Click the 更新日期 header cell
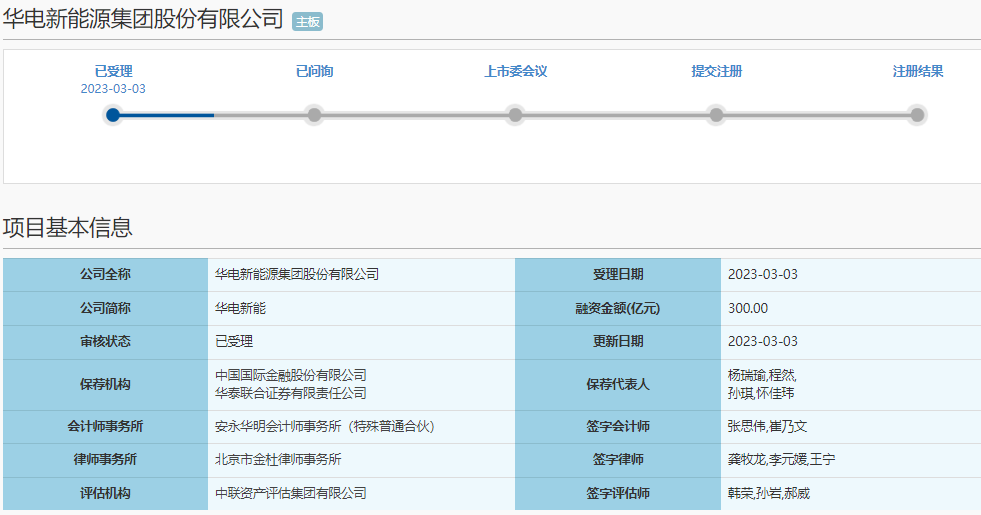This screenshot has width=981, height=515. [x=618, y=342]
